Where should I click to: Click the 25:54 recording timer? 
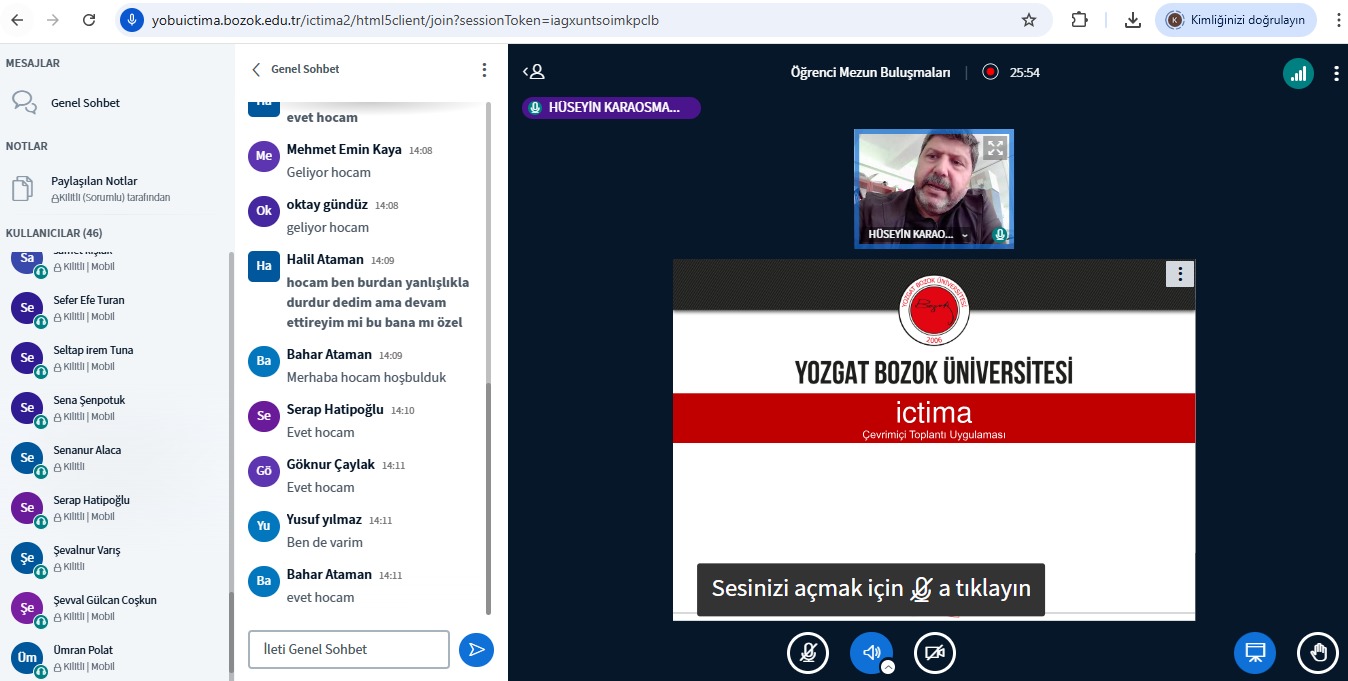pyautogui.click(x=1025, y=72)
